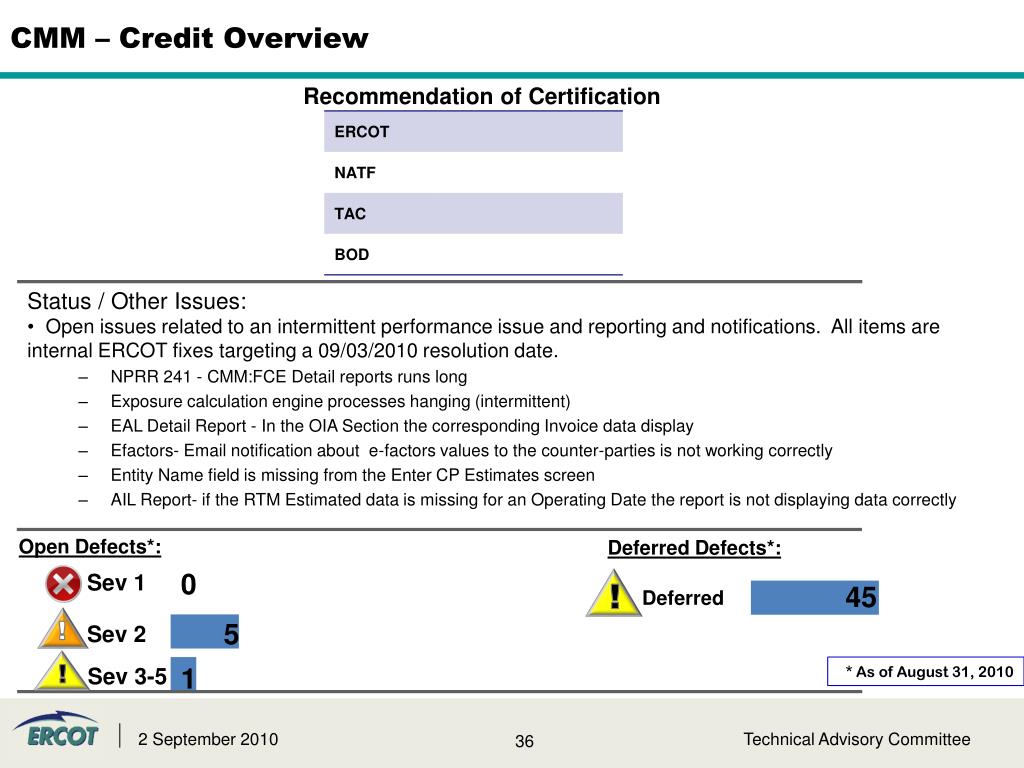Image resolution: width=1024 pixels, height=768 pixels.
Task: Click the As of August 31, 2010 box
Action: (x=925, y=671)
